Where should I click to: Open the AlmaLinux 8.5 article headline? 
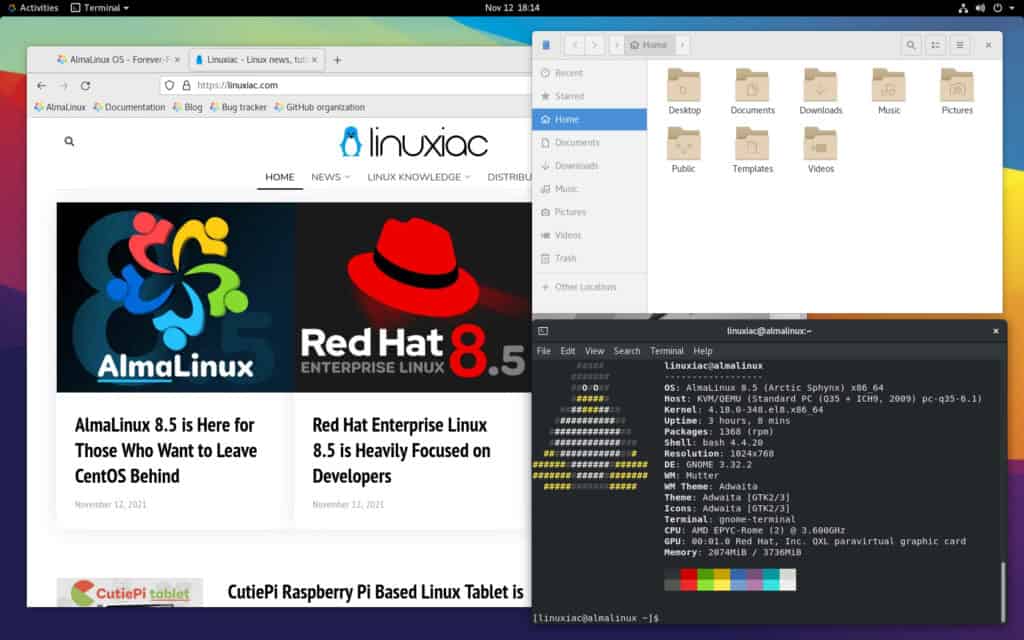[x=166, y=451]
